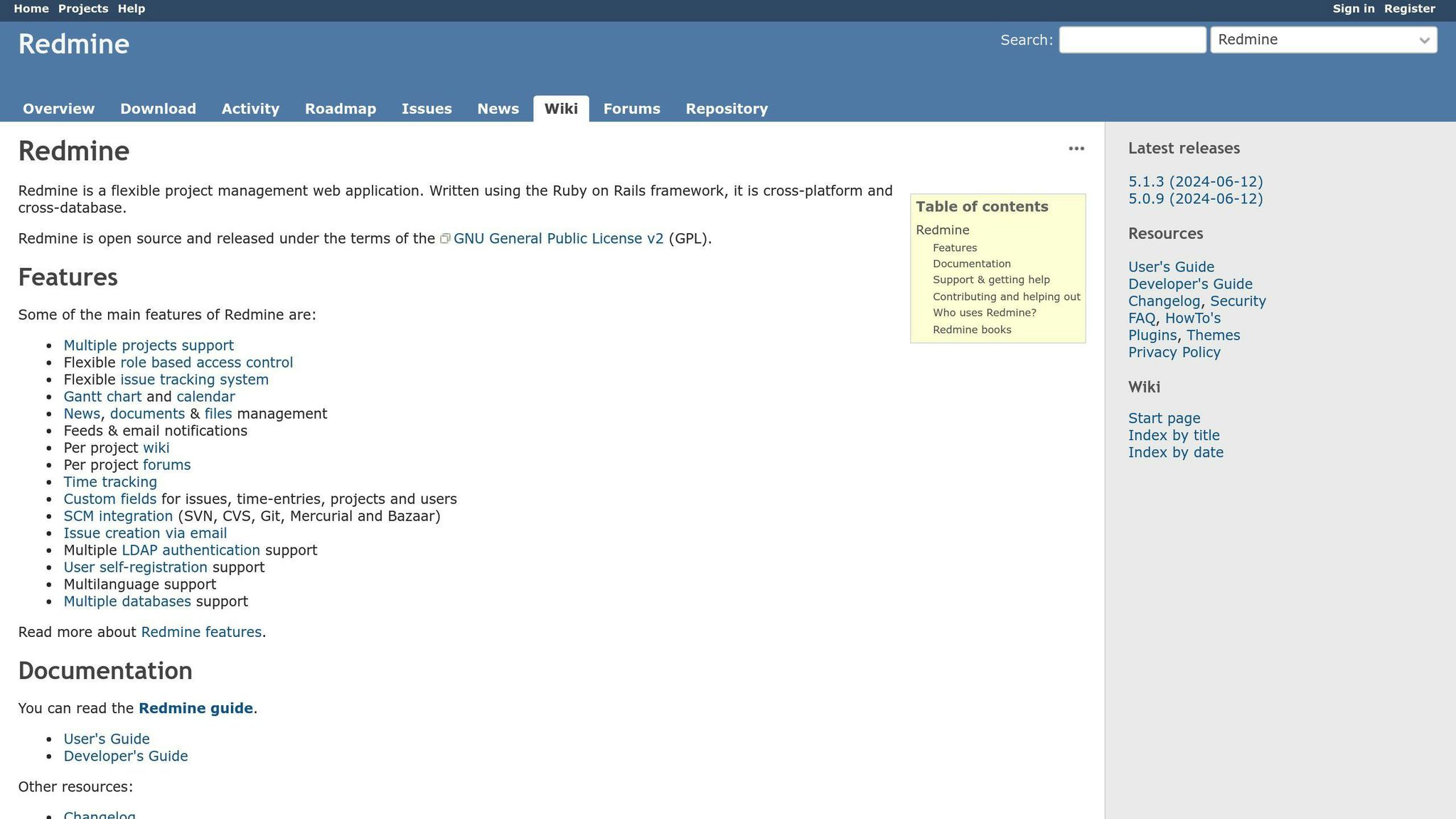Open the Home menu item
Screen dimensions: 1456x819
31,9
